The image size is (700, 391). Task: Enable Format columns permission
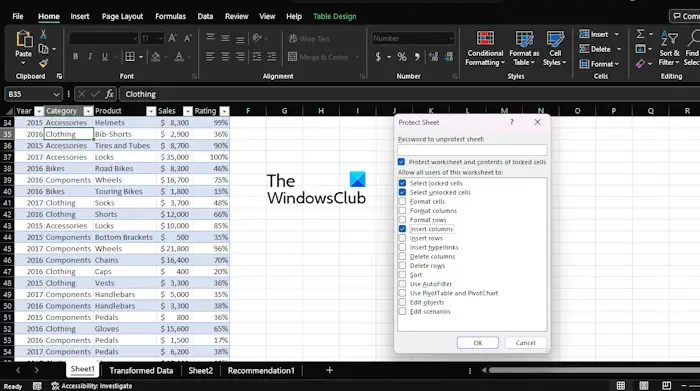click(402, 211)
